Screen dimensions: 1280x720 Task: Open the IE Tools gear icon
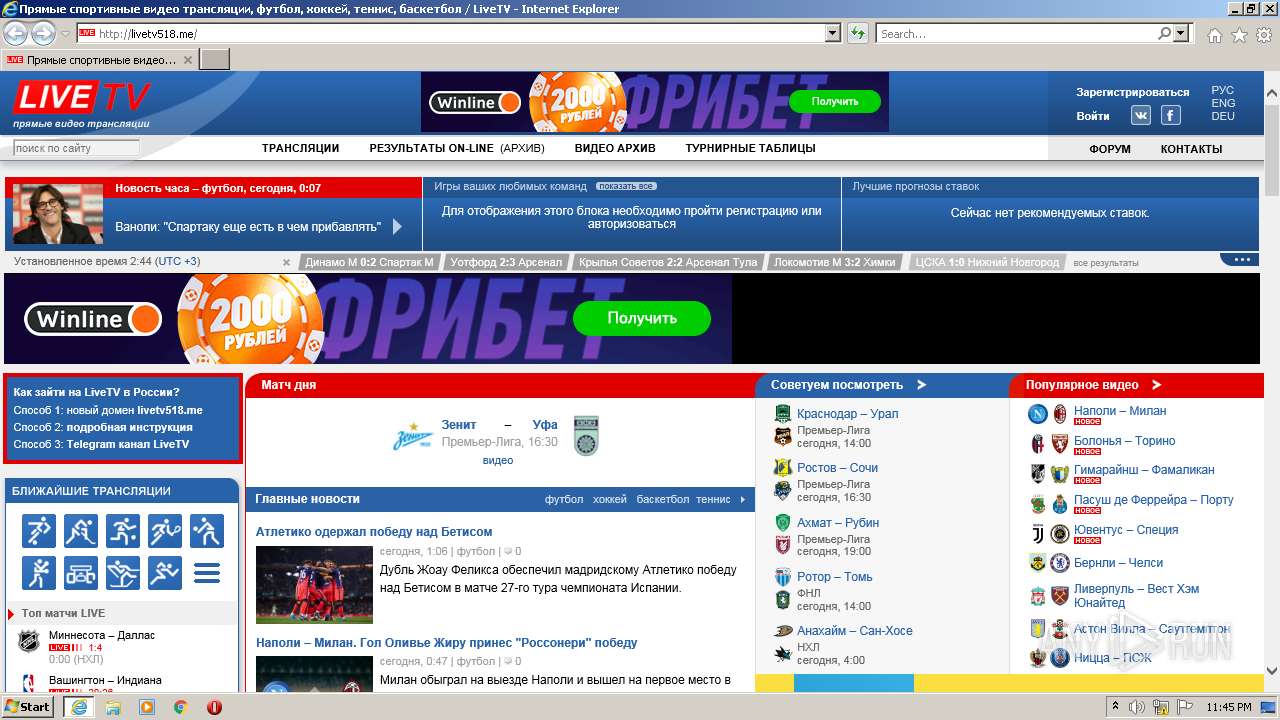pyautogui.click(x=1264, y=35)
